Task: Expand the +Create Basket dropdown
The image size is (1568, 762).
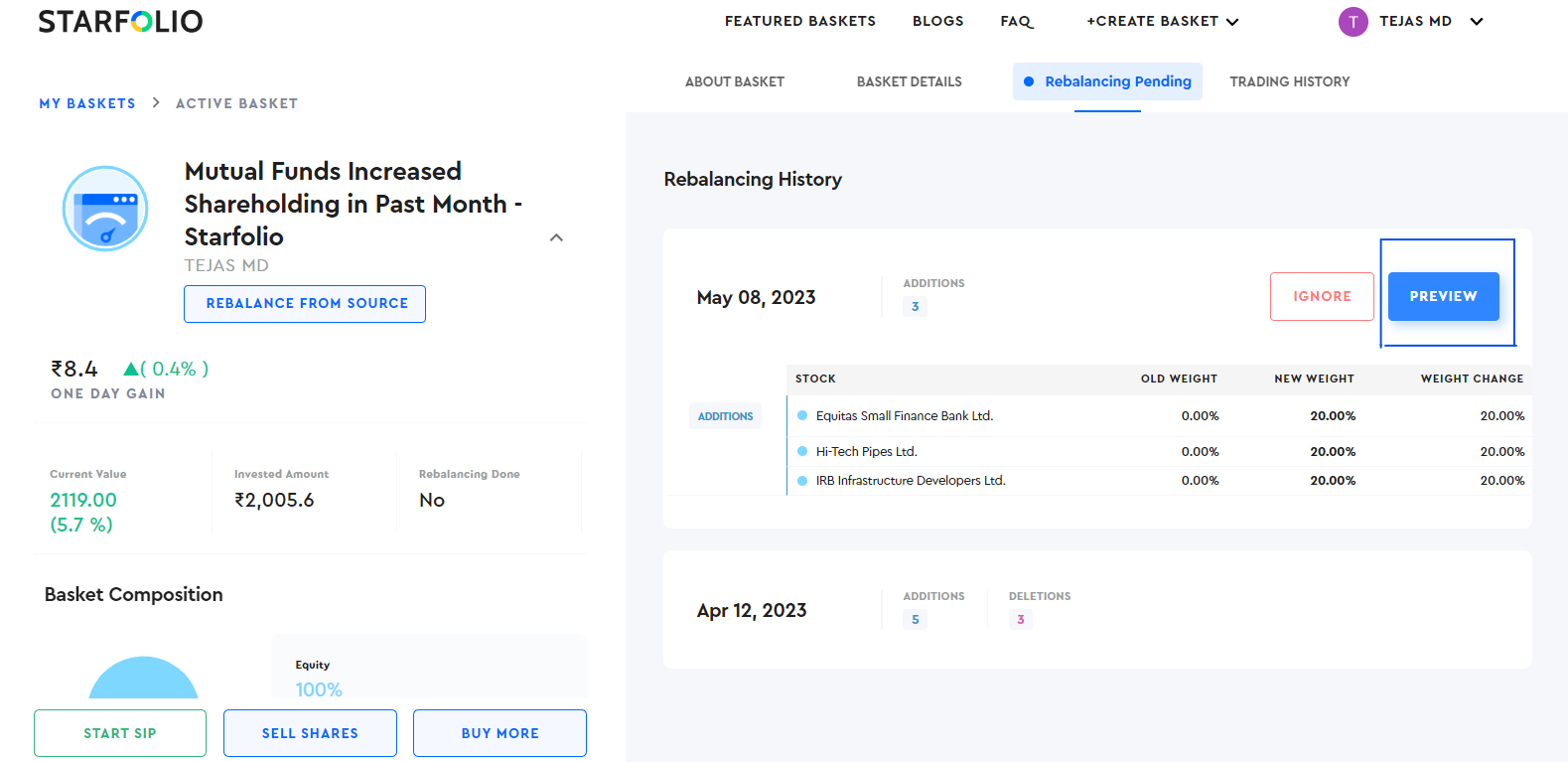Action: pos(1162,22)
